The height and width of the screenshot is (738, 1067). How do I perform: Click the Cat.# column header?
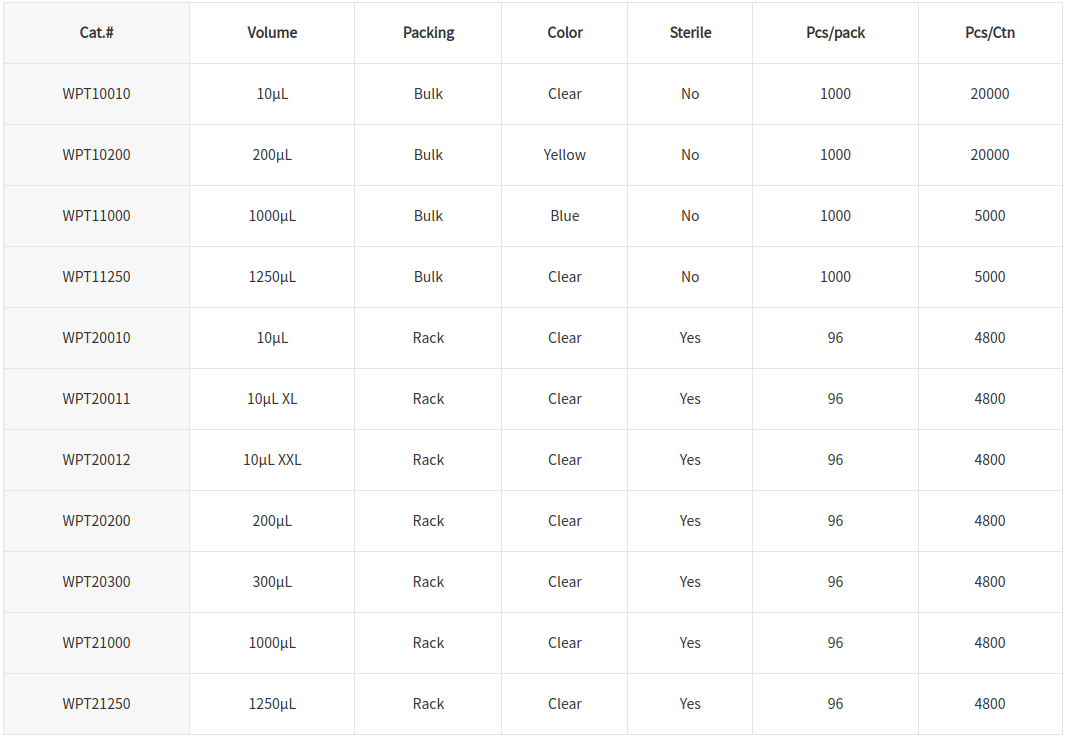click(x=96, y=33)
